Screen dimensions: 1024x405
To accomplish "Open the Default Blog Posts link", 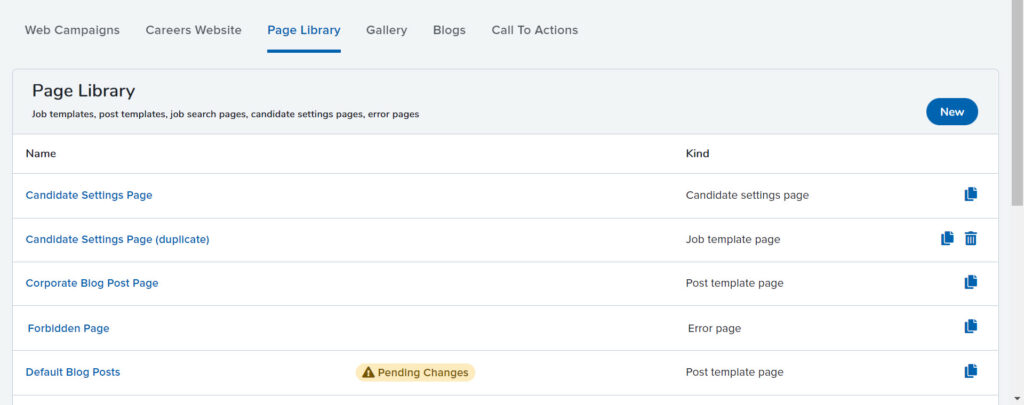I will [73, 372].
